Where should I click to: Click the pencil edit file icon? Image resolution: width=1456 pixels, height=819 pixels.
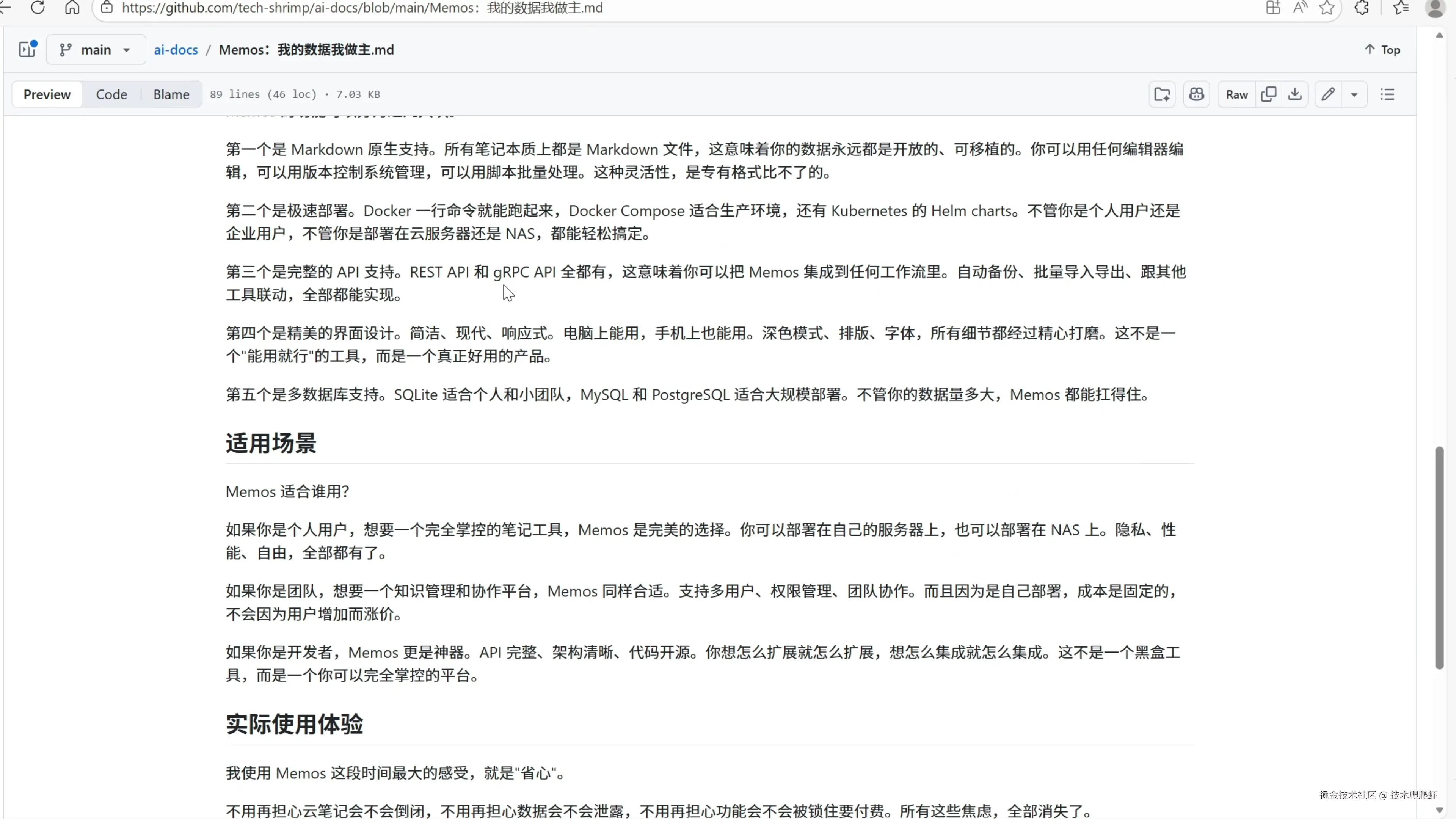click(1328, 94)
